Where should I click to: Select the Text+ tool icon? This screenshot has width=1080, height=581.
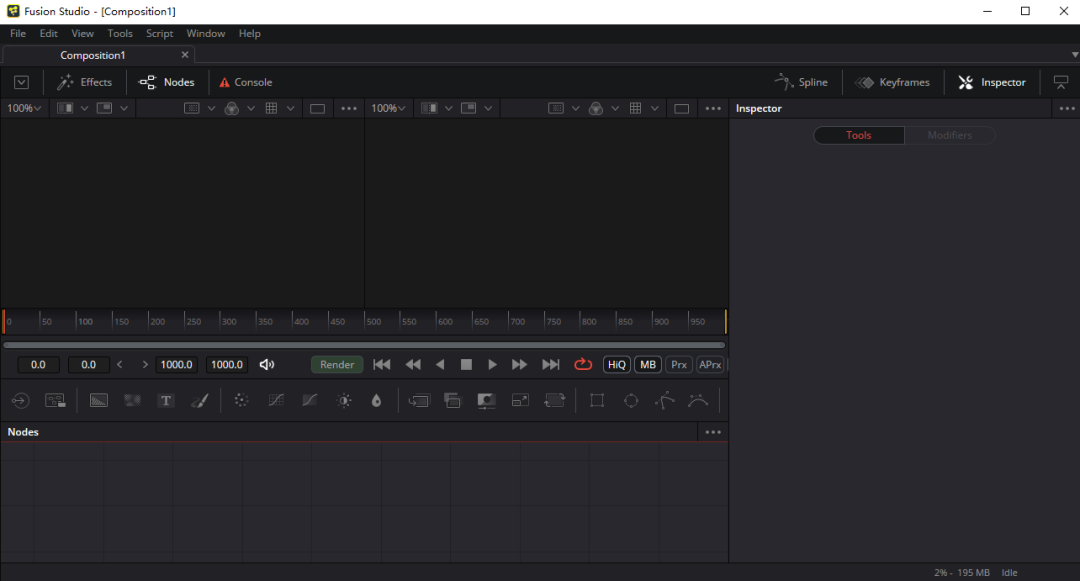pyautogui.click(x=166, y=401)
